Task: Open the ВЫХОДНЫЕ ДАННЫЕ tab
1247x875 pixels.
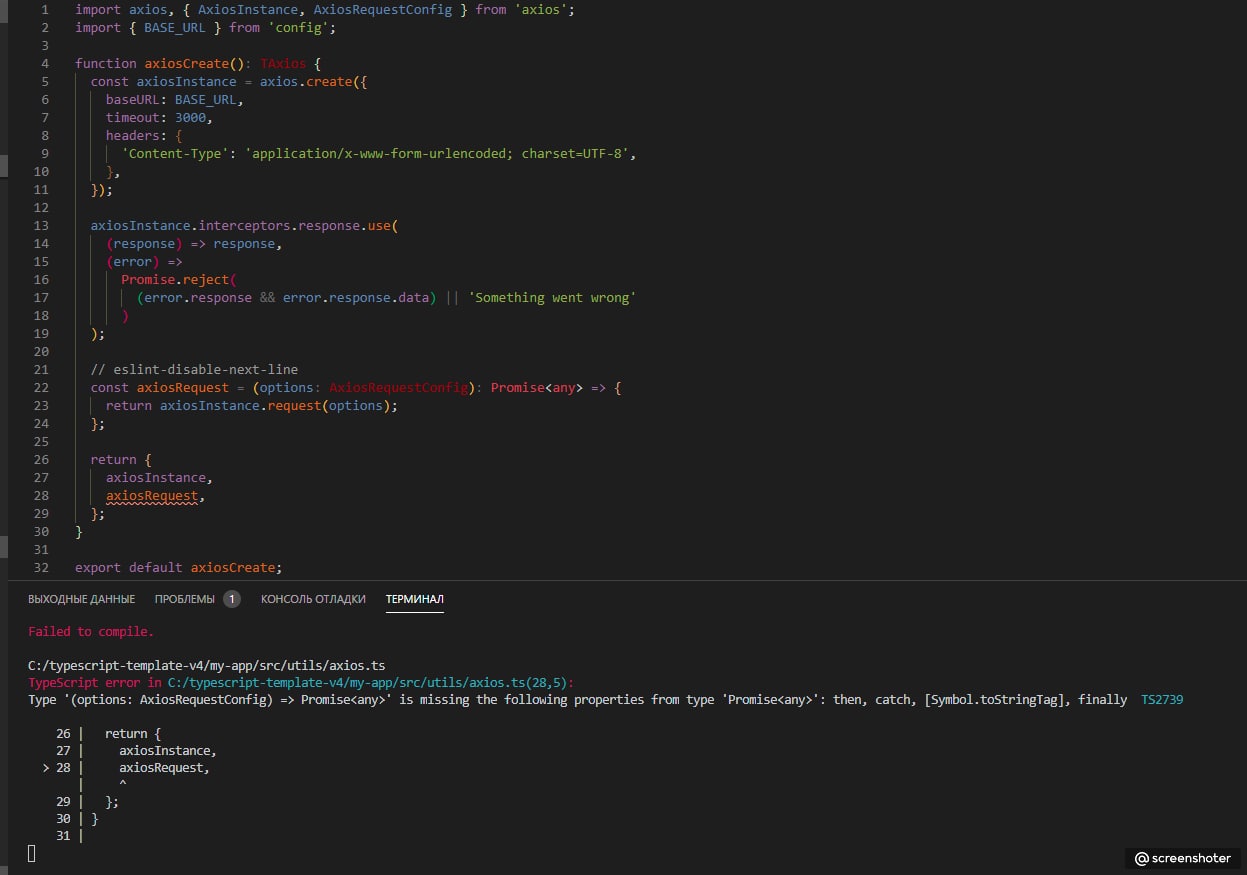Action: click(x=81, y=599)
